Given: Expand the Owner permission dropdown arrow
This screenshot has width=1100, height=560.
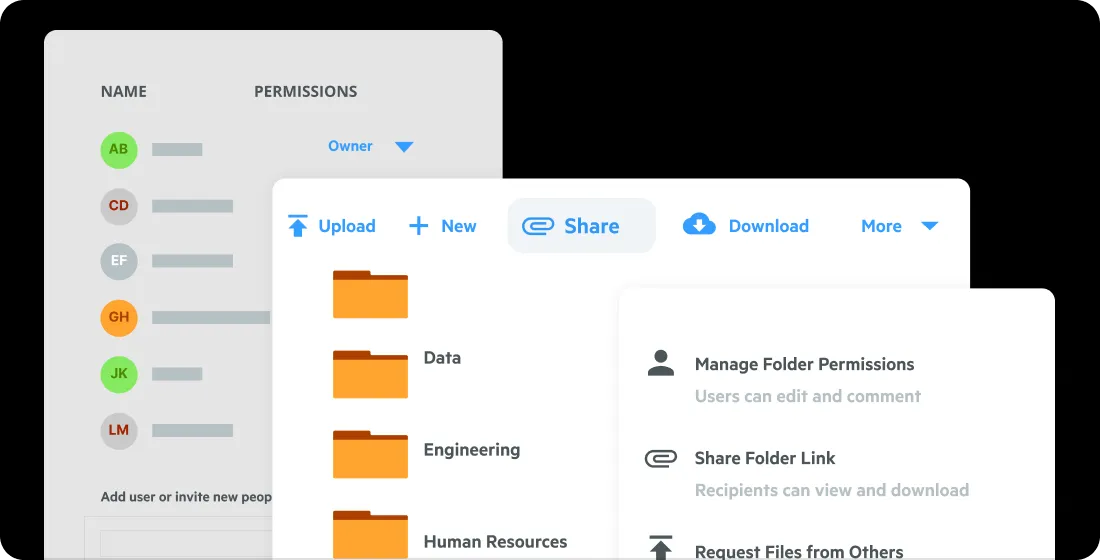Looking at the screenshot, I should click(x=404, y=147).
